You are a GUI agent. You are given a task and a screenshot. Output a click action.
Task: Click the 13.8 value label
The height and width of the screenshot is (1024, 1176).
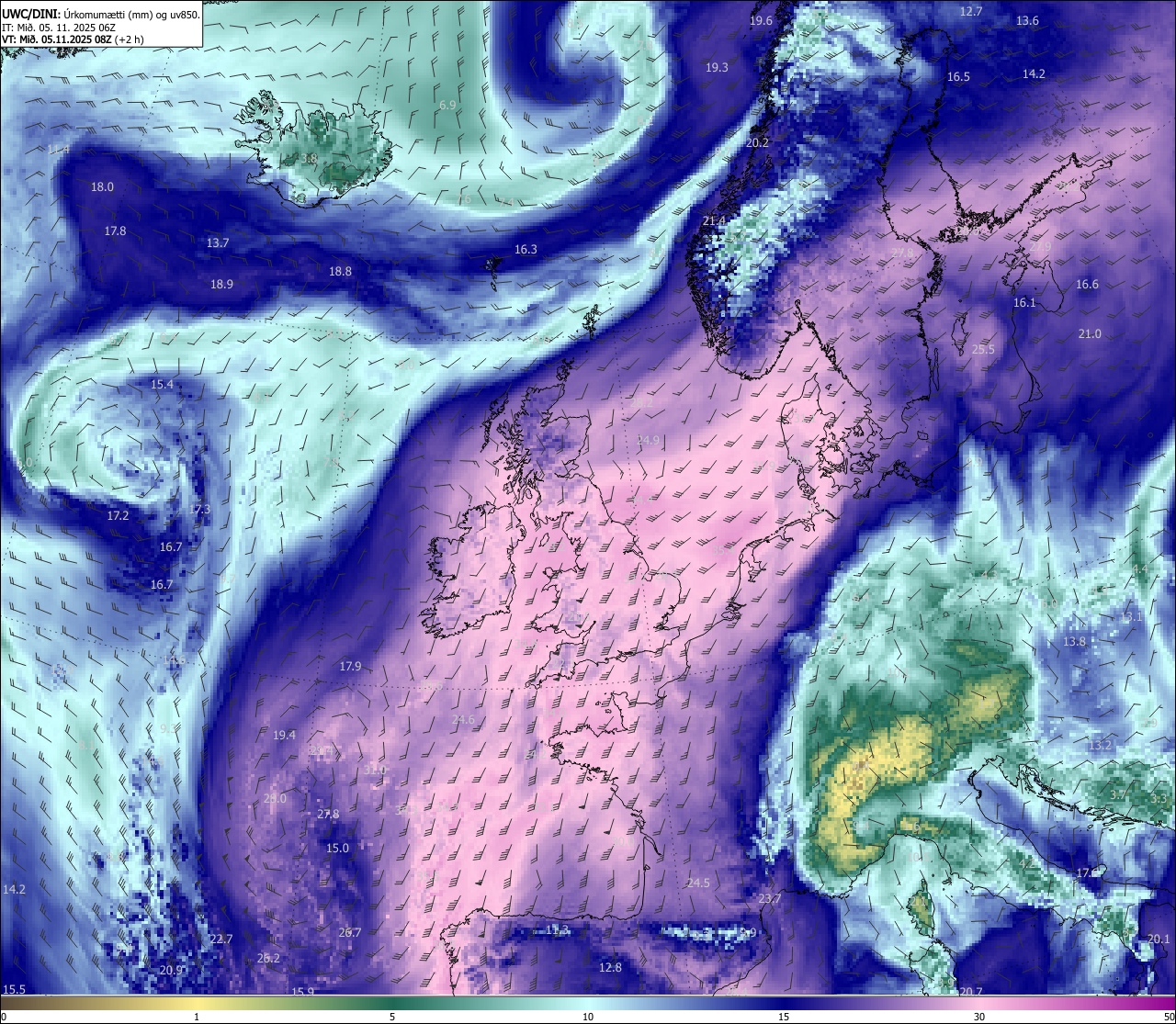point(1074,642)
